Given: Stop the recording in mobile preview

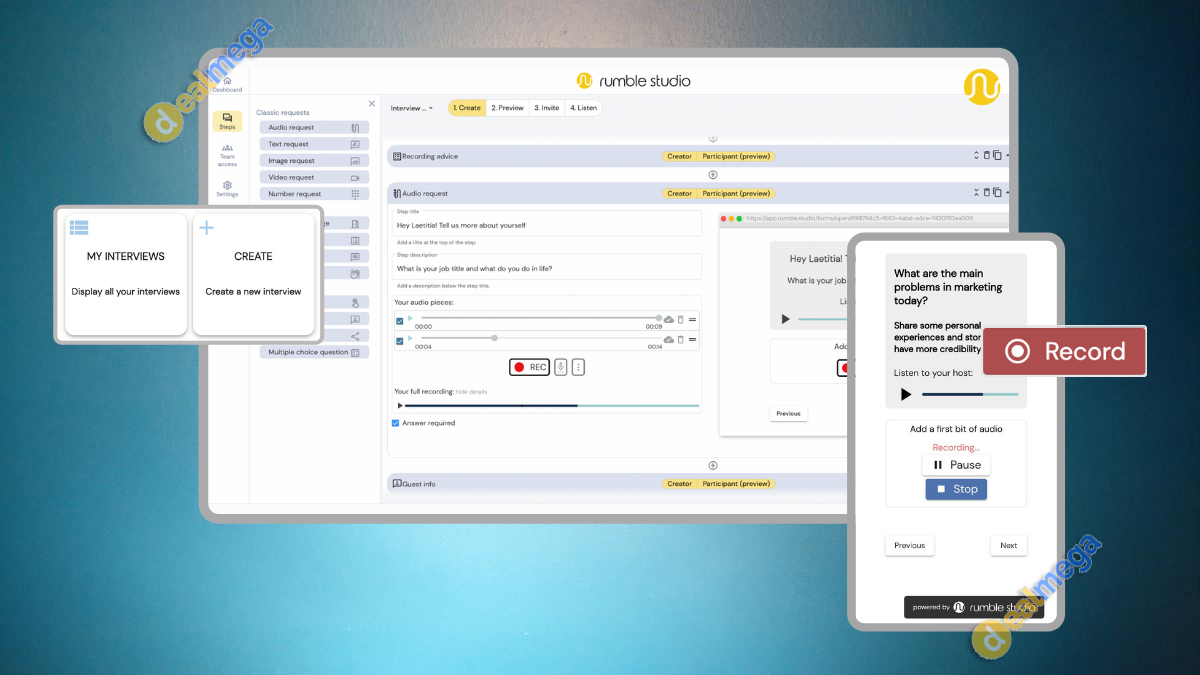Looking at the screenshot, I should pyautogui.click(x=956, y=489).
